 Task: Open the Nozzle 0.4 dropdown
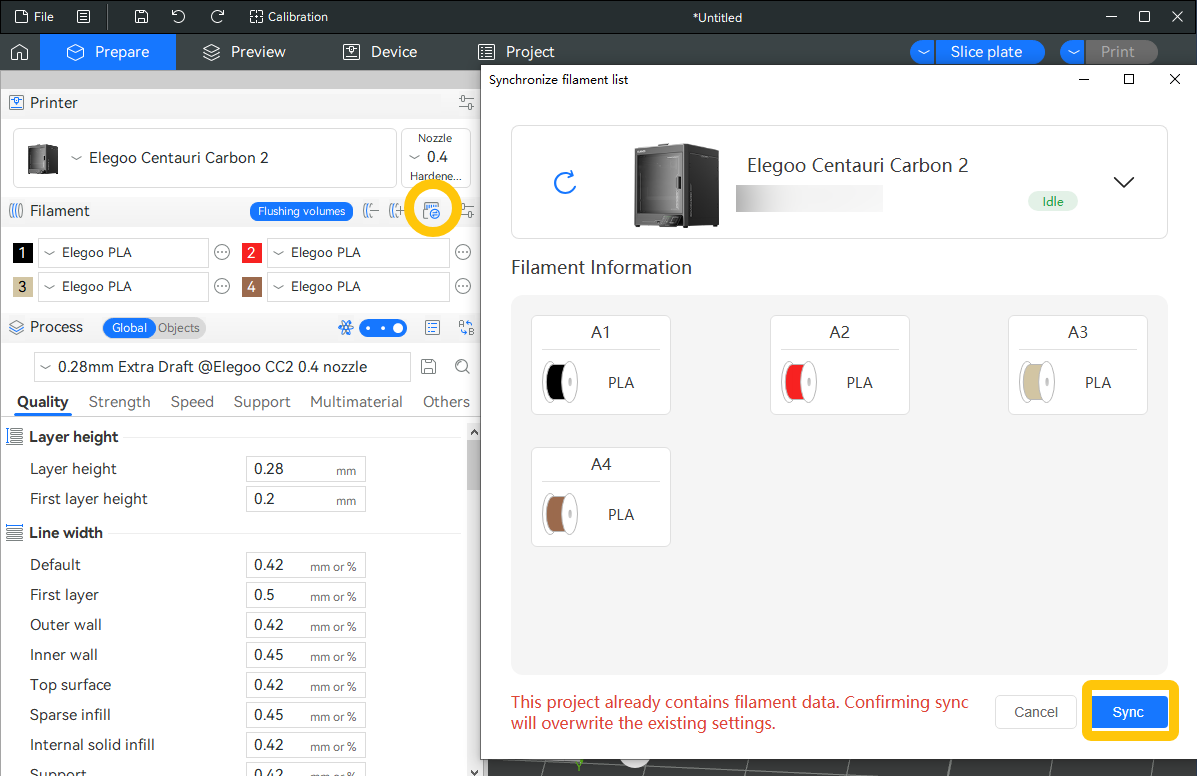(x=436, y=157)
